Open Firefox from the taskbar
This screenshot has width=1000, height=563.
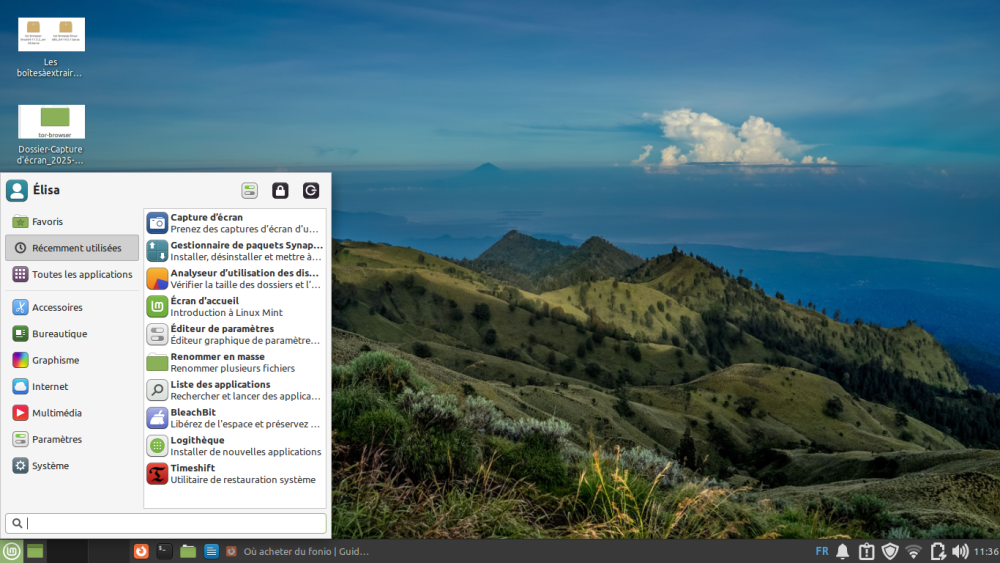(142, 551)
